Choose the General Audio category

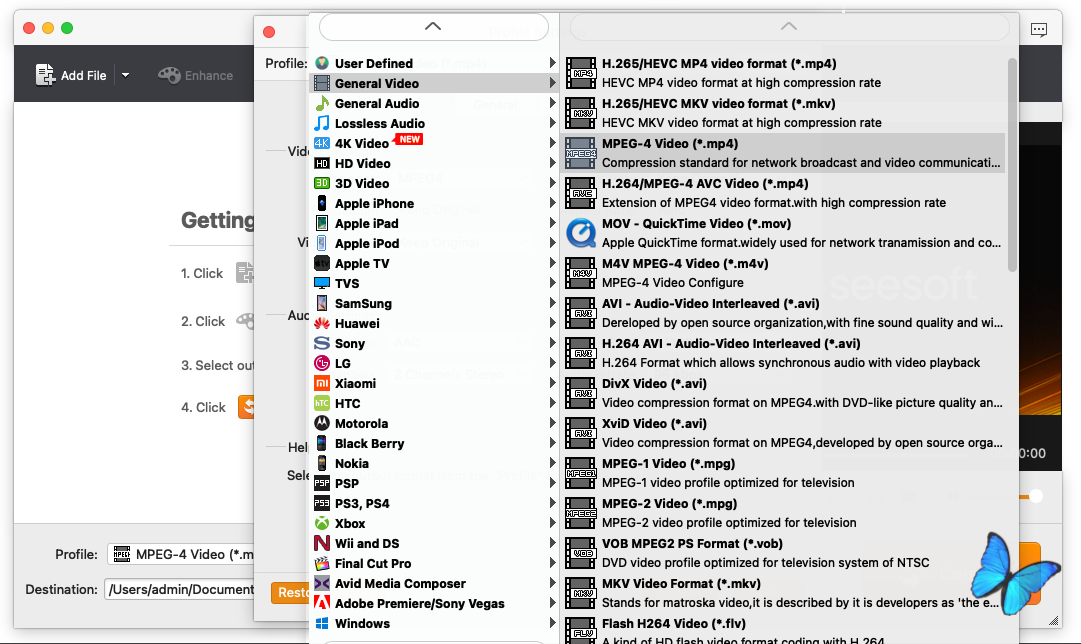point(377,103)
